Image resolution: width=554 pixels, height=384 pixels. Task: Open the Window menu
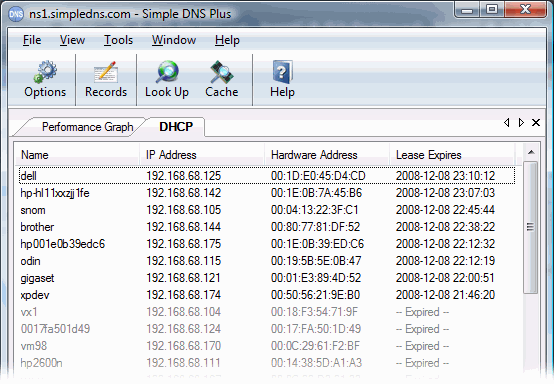pyautogui.click(x=174, y=40)
